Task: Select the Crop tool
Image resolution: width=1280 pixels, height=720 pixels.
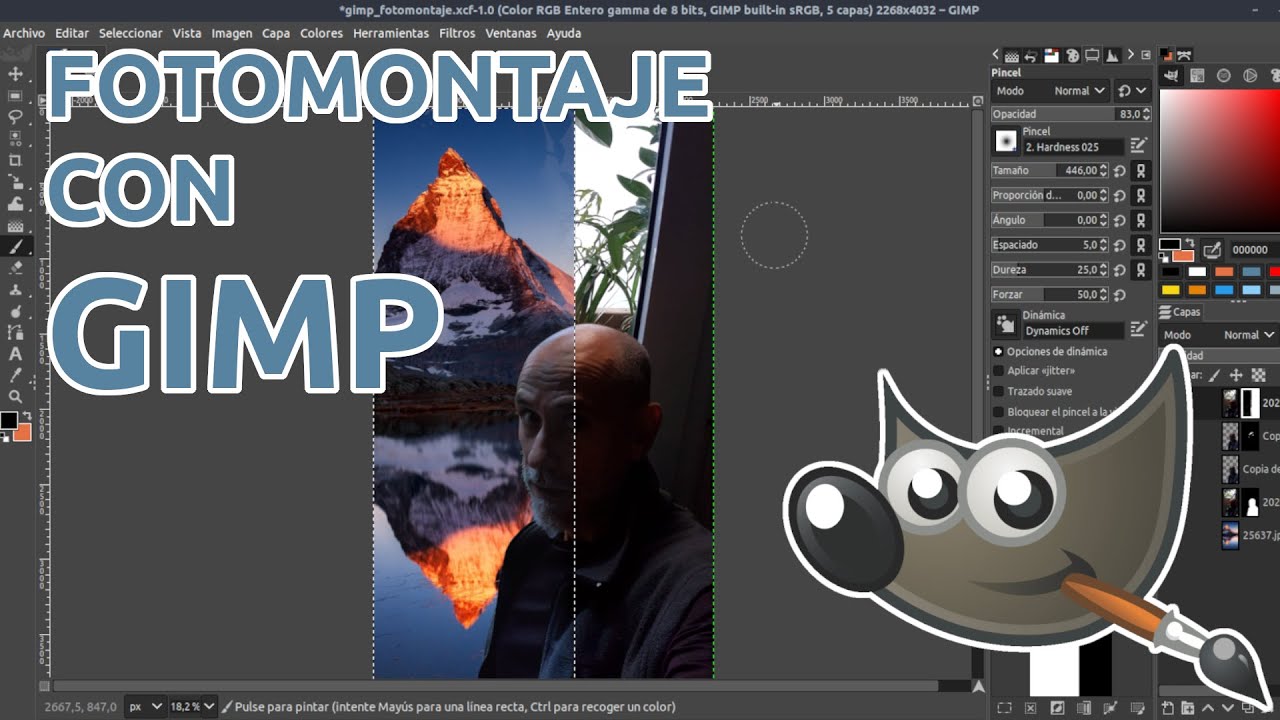Action: click(x=15, y=160)
